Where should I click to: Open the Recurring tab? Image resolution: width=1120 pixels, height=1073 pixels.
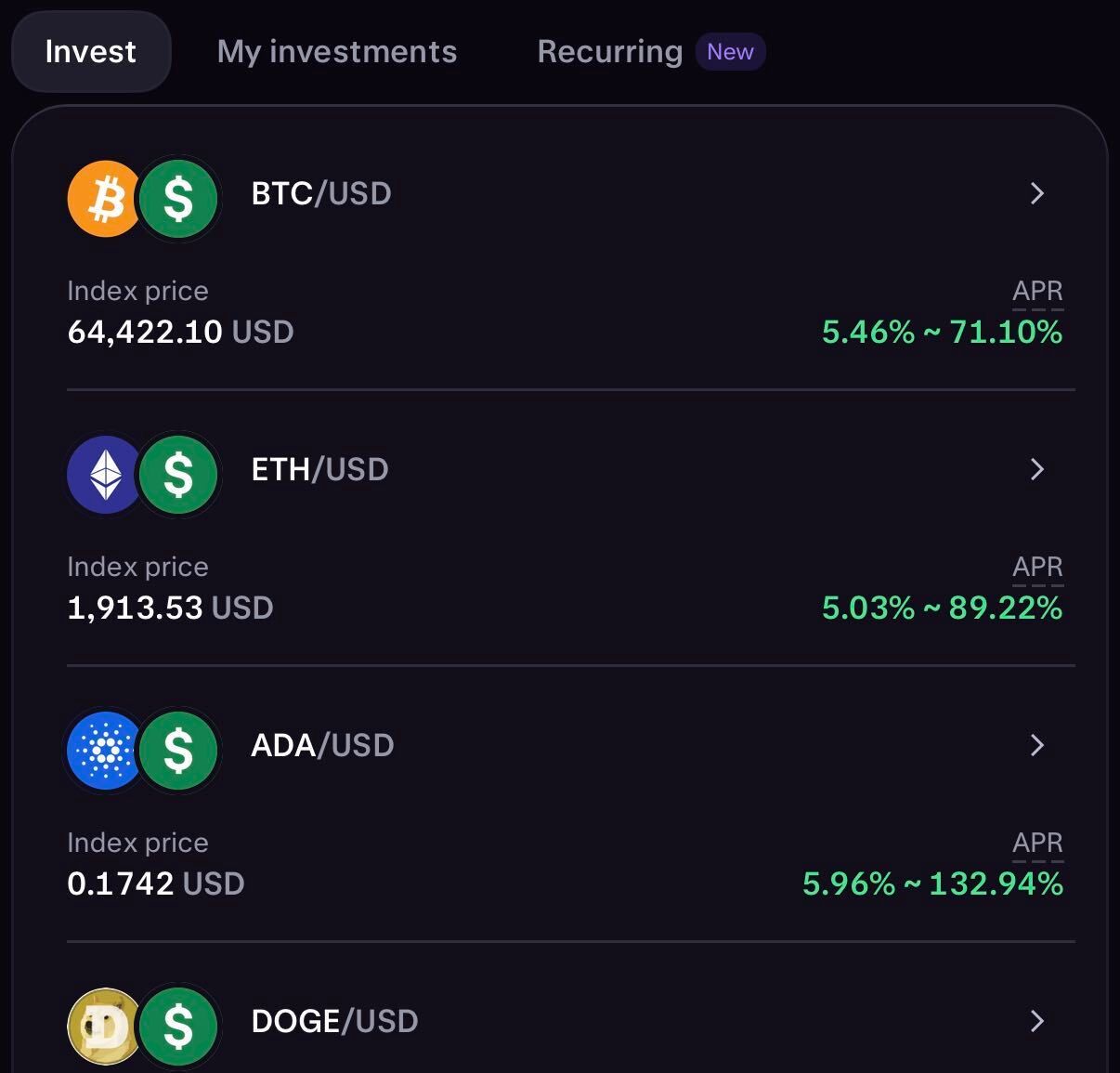[x=610, y=51]
